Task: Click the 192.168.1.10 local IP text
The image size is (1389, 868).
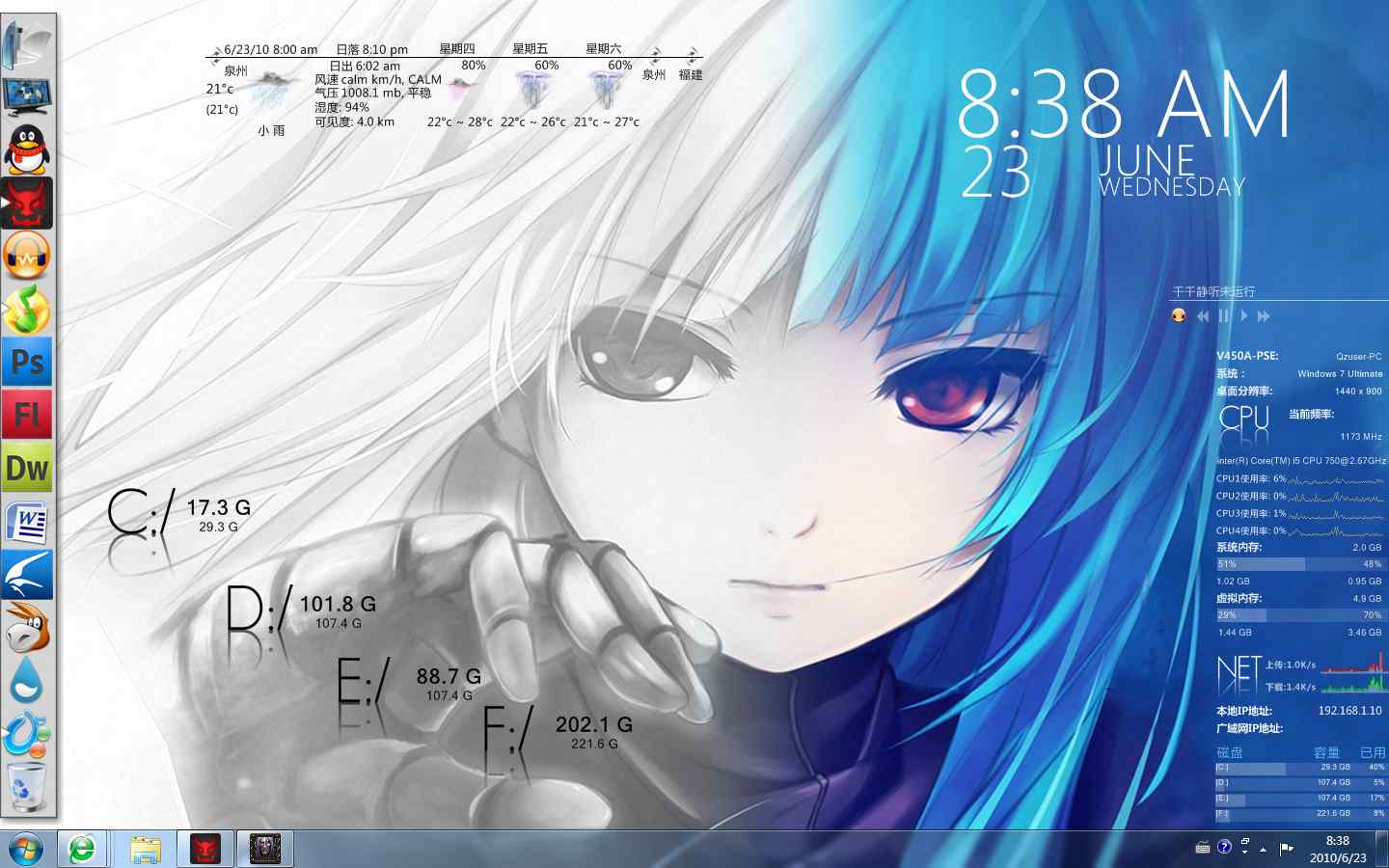Action: pyautogui.click(x=1349, y=711)
